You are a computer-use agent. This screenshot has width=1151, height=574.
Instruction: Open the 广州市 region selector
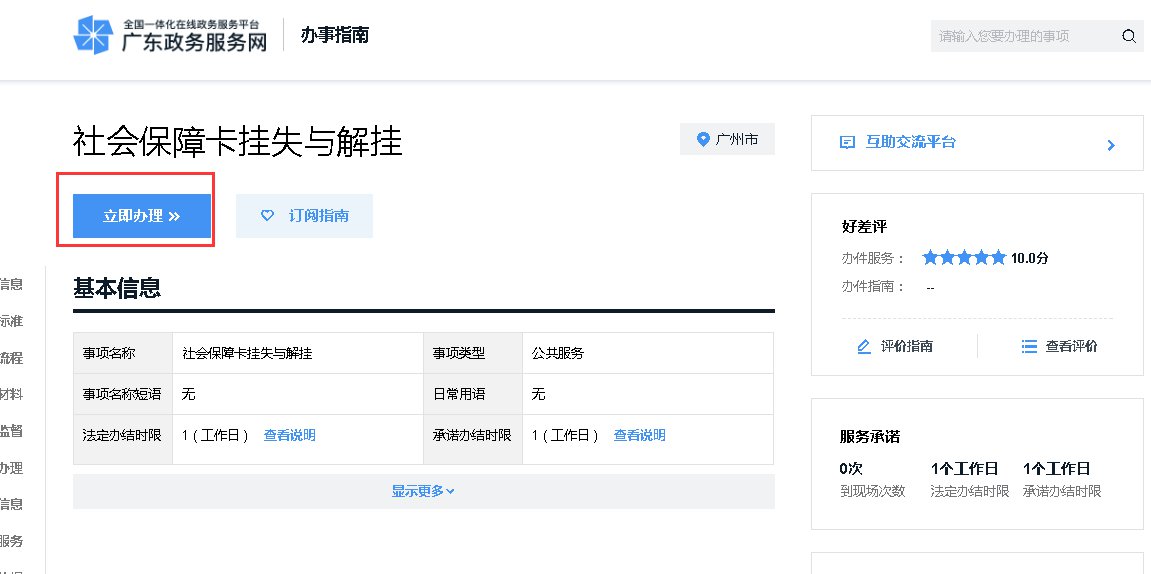(x=728, y=139)
